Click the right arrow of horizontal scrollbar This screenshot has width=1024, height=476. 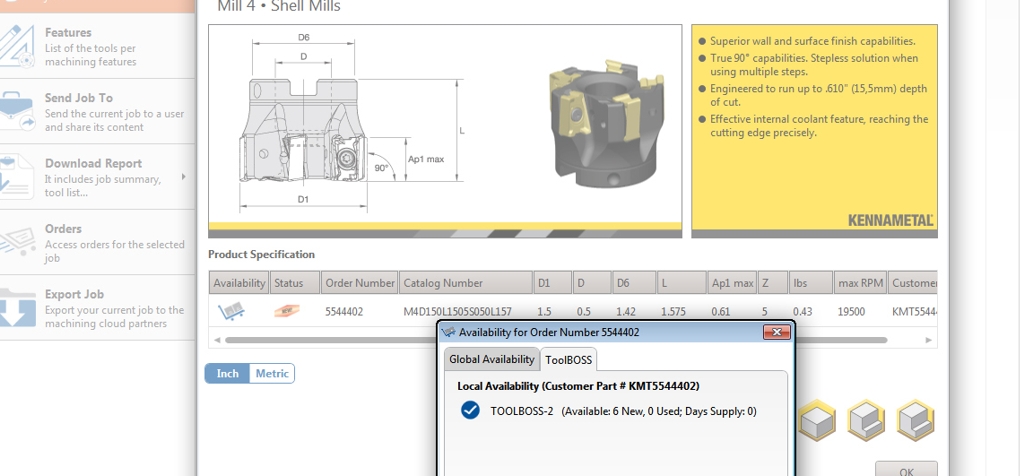click(929, 340)
